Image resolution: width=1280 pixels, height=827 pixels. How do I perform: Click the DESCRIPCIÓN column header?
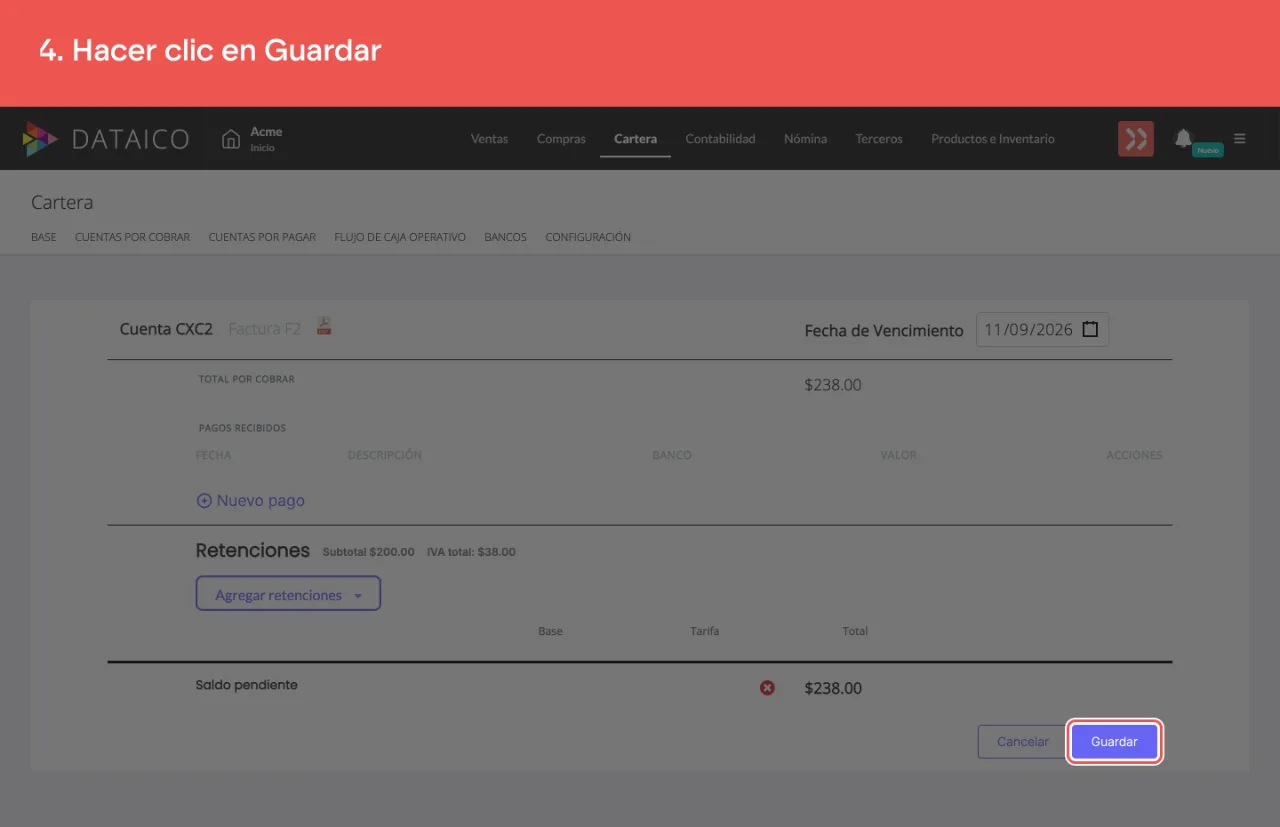385,455
